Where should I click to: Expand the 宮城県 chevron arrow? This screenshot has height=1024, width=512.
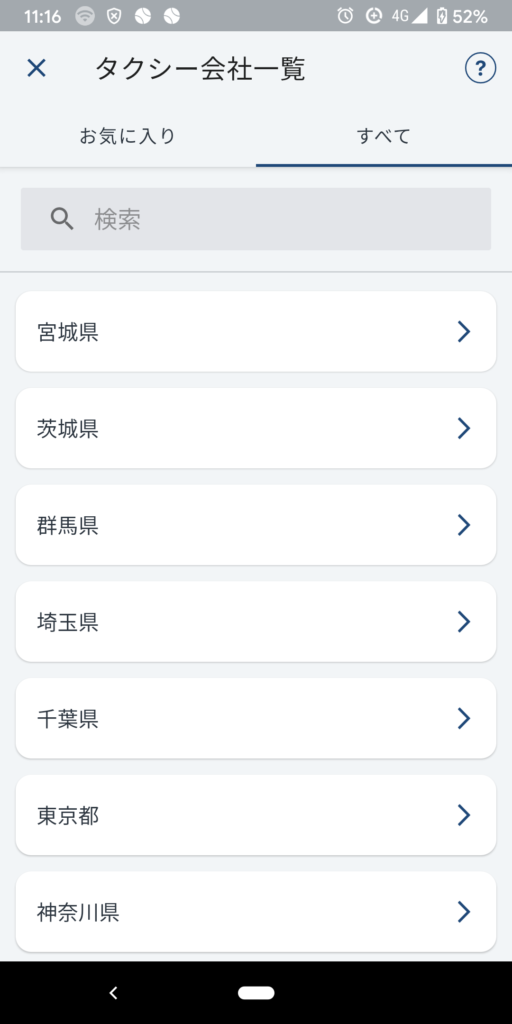(464, 332)
